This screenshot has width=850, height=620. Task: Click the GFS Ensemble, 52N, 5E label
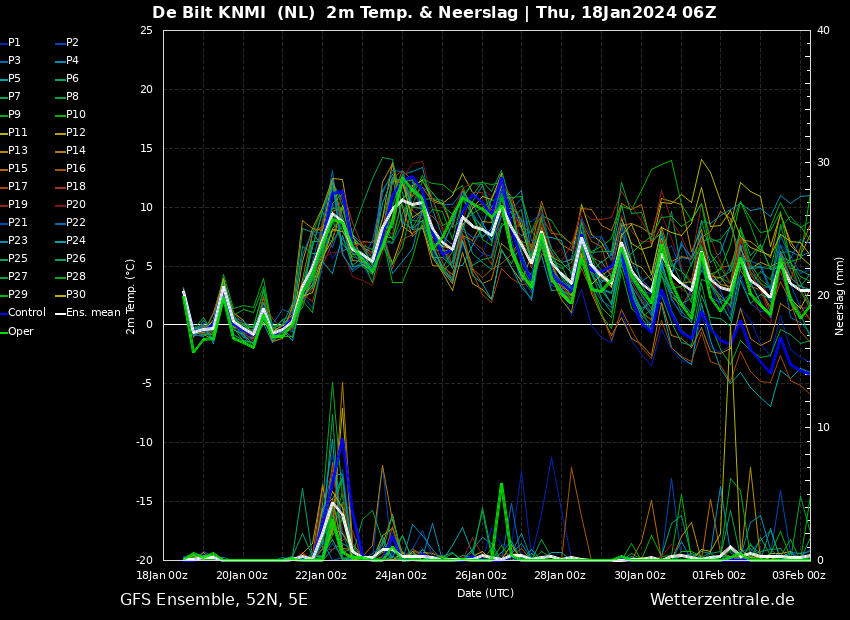click(214, 600)
